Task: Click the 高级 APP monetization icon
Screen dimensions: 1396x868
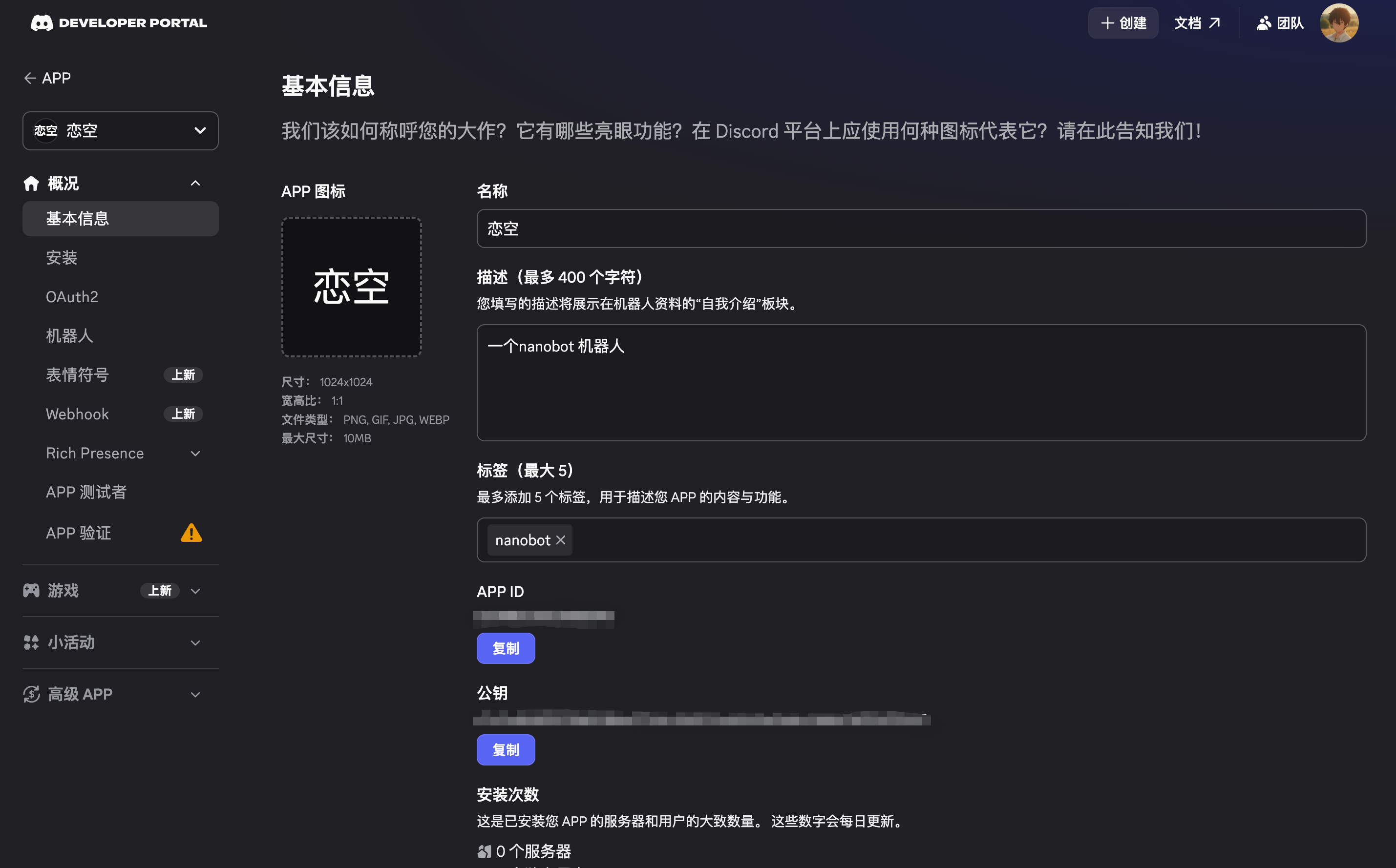Action: 31,694
